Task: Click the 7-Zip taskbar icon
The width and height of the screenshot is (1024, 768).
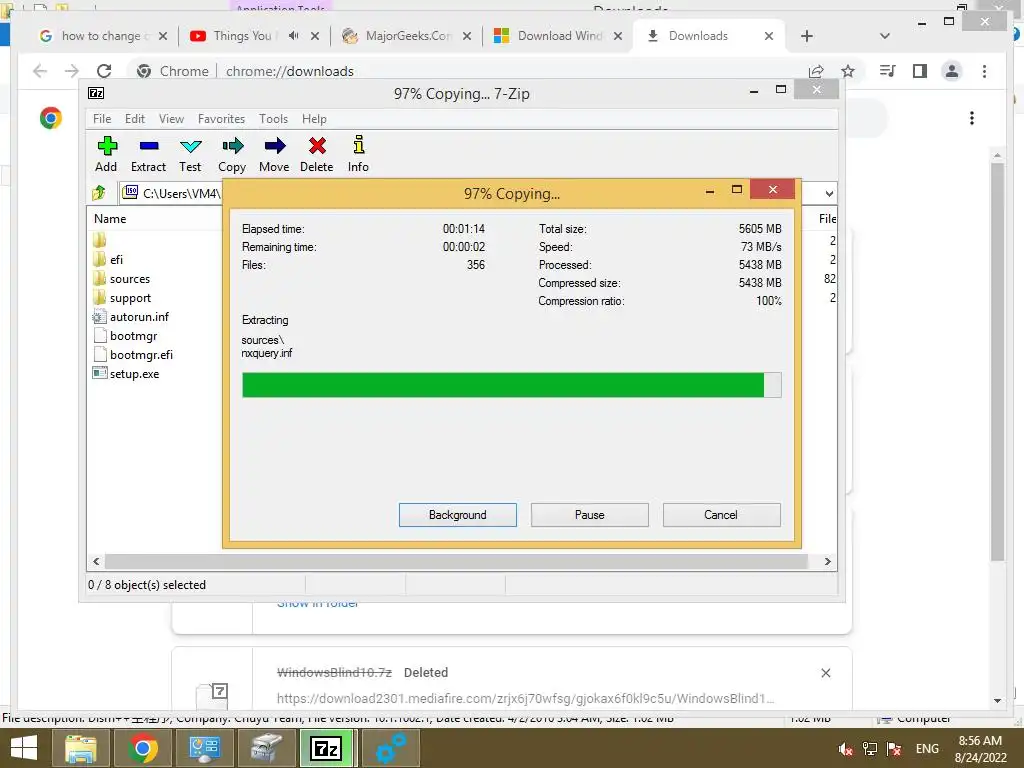Action: [327, 748]
